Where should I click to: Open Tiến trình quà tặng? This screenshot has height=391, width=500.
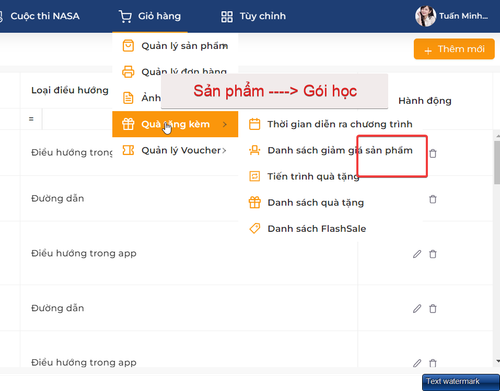[x=331, y=176]
